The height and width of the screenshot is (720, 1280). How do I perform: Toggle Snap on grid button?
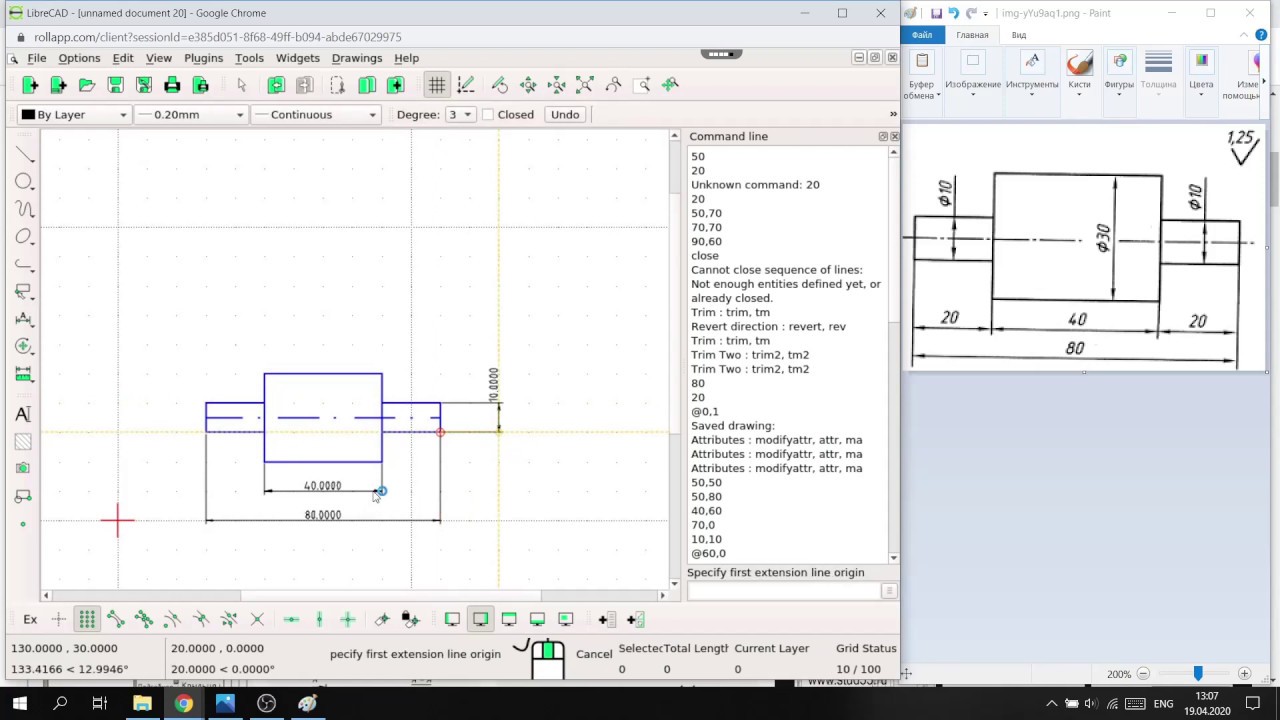[87, 619]
